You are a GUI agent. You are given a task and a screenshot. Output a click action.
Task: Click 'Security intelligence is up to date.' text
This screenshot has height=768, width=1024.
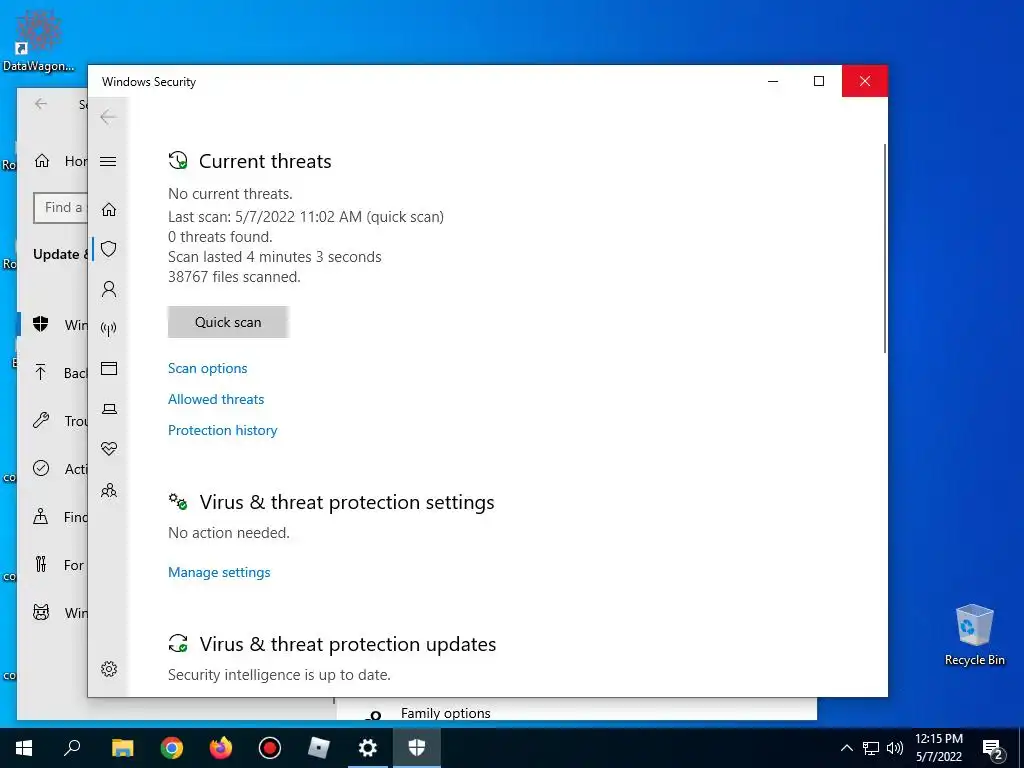click(x=279, y=675)
